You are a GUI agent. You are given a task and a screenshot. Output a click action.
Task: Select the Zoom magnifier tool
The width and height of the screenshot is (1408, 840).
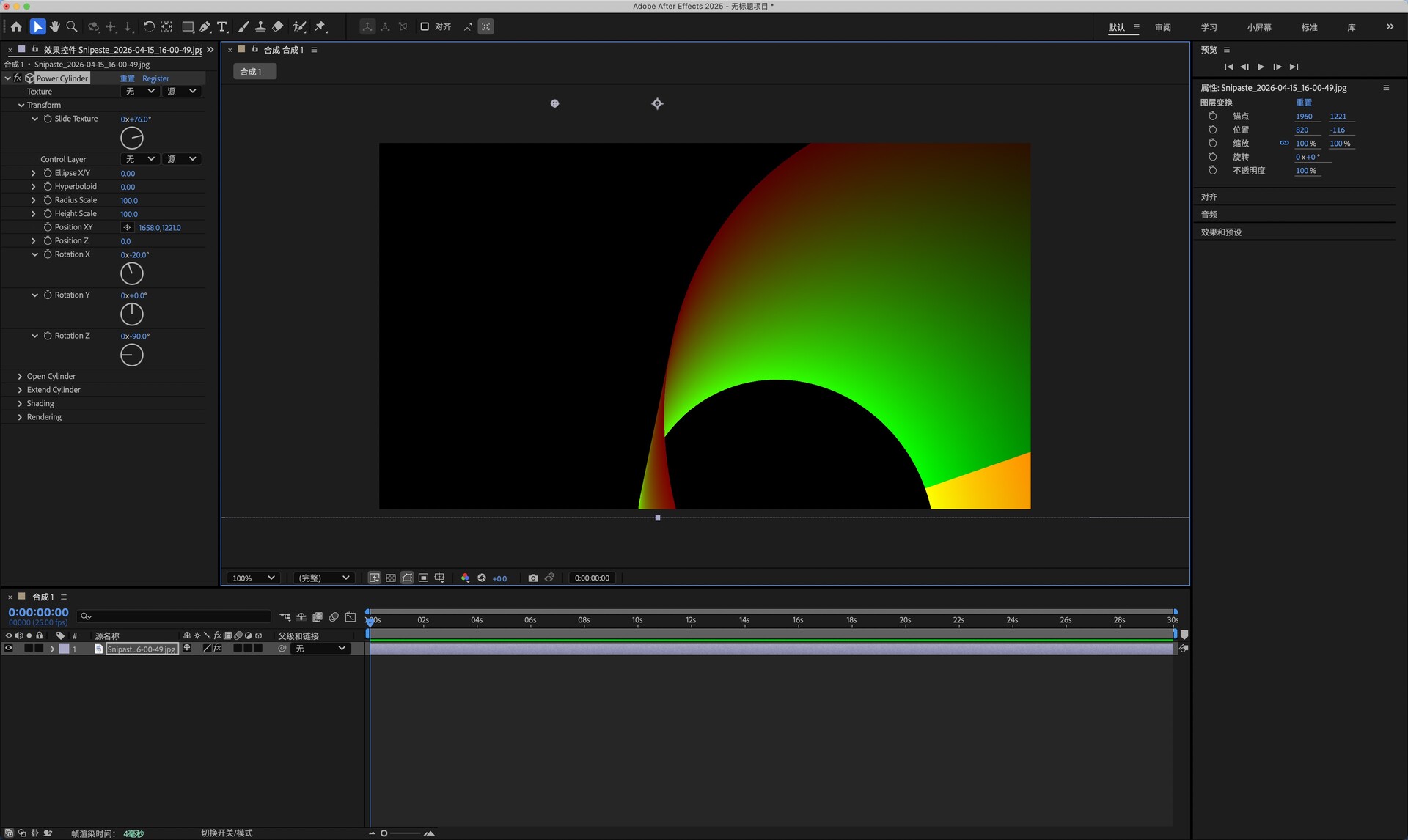pyautogui.click(x=72, y=26)
